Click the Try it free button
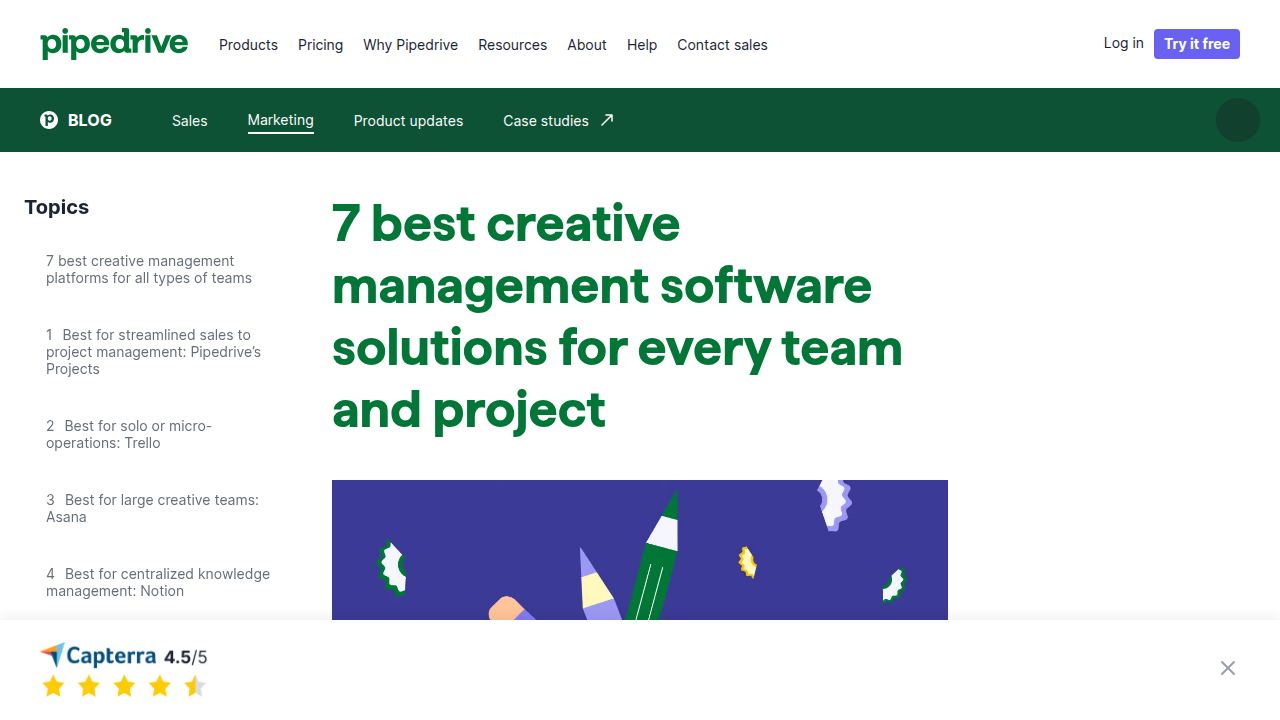 1197,44
